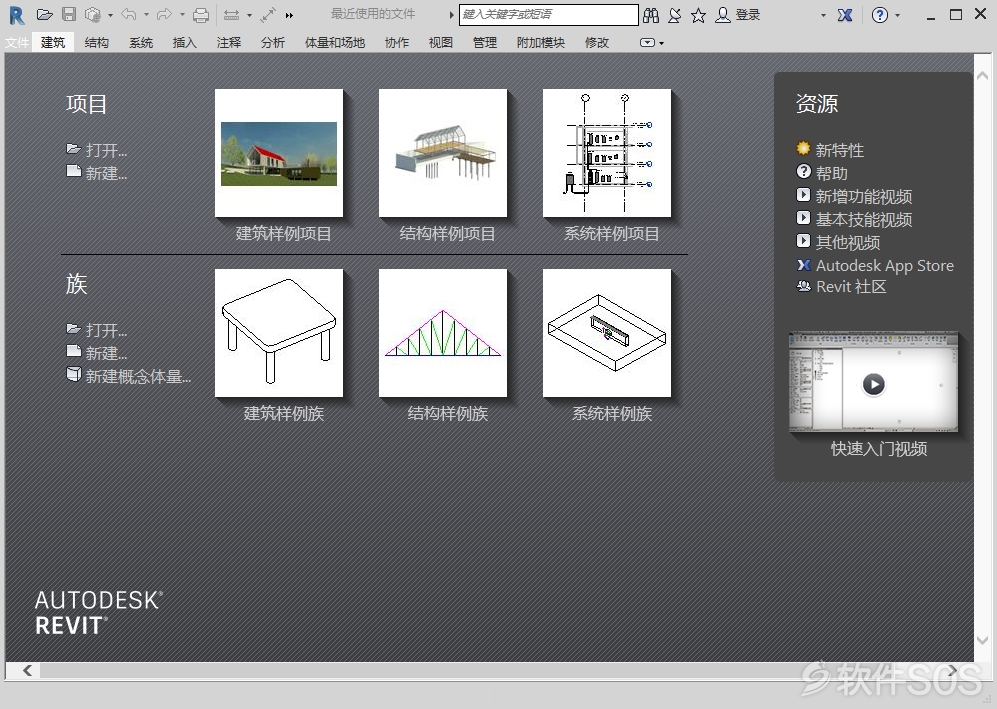997x709 pixels.
Task: Expand the recent files arrow by search box
Action: [451, 15]
